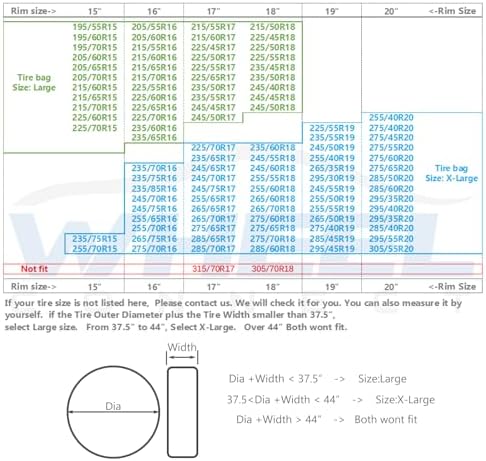Click the 245/75R16 tire size
The image size is (486, 461).
(x=154, y=209)
